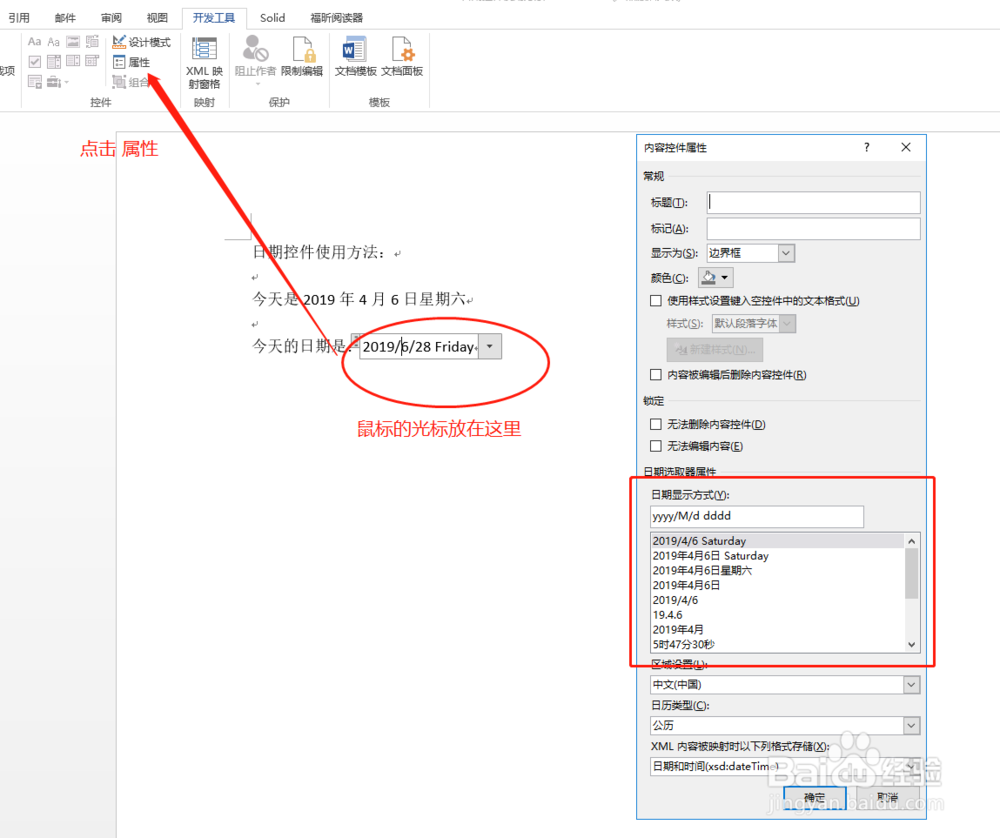This screenshot has width=1000, height=838.
Task: Click the 取消 button
Action: [x=887, y=797]
